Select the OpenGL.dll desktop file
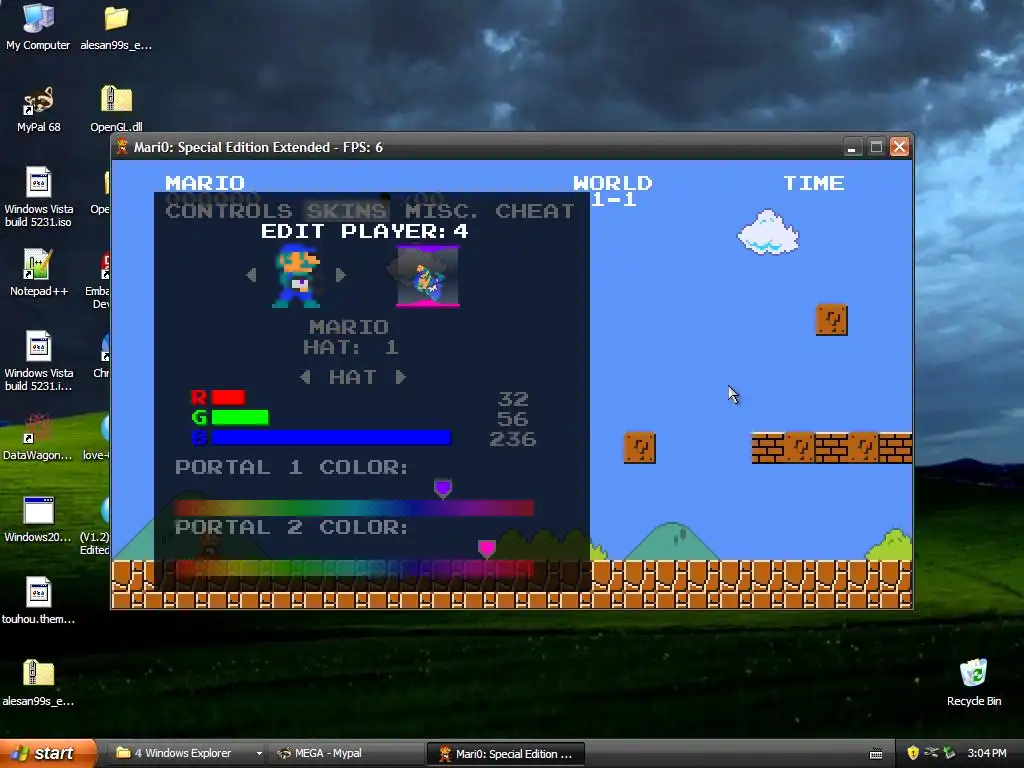This screenshot has width=1024, height=768. (116, 109)
